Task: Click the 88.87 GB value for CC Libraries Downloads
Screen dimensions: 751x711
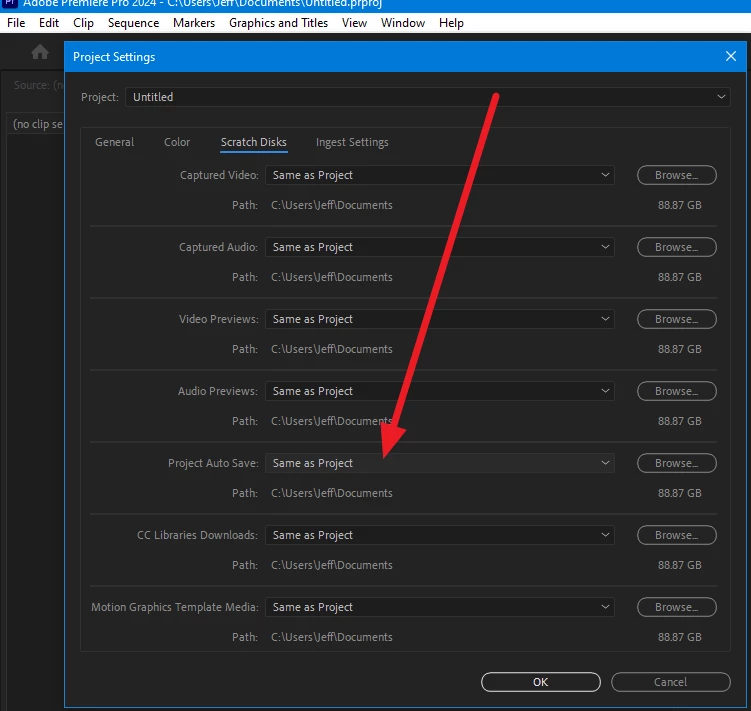Action: tap(679, 565)
